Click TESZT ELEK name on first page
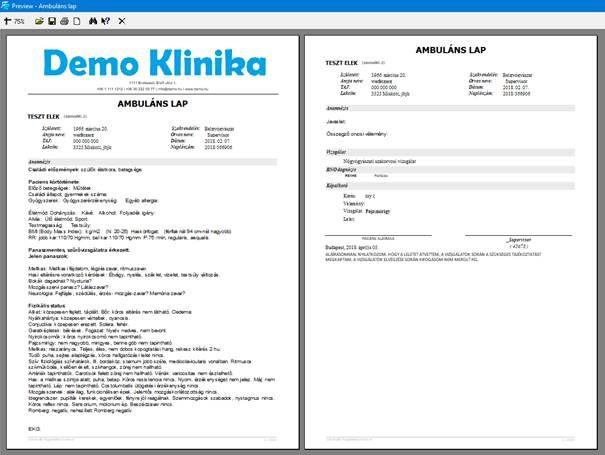605x455 pixels. pos(43,116)
